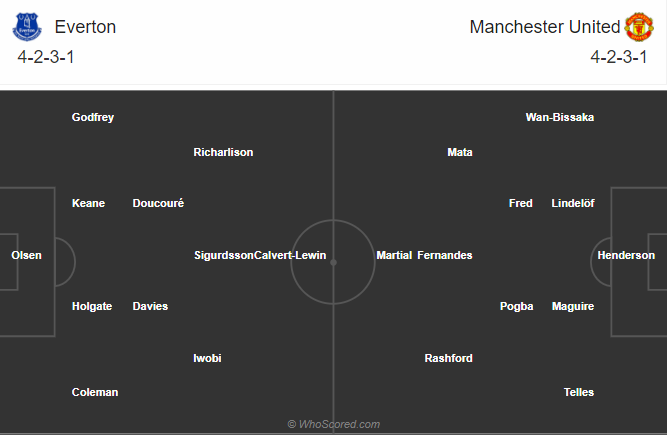669x435 pixels.
Task: Click on striker Martial
Action: [x=394, y=255]
